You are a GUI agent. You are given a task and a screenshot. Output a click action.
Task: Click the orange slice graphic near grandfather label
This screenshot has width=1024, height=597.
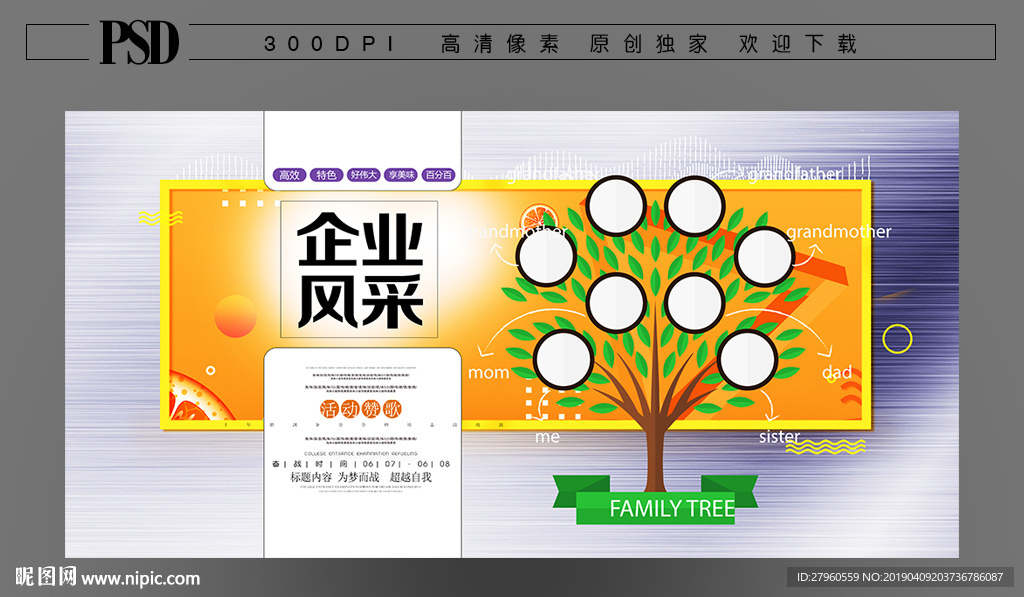click(x=537, y=215)
